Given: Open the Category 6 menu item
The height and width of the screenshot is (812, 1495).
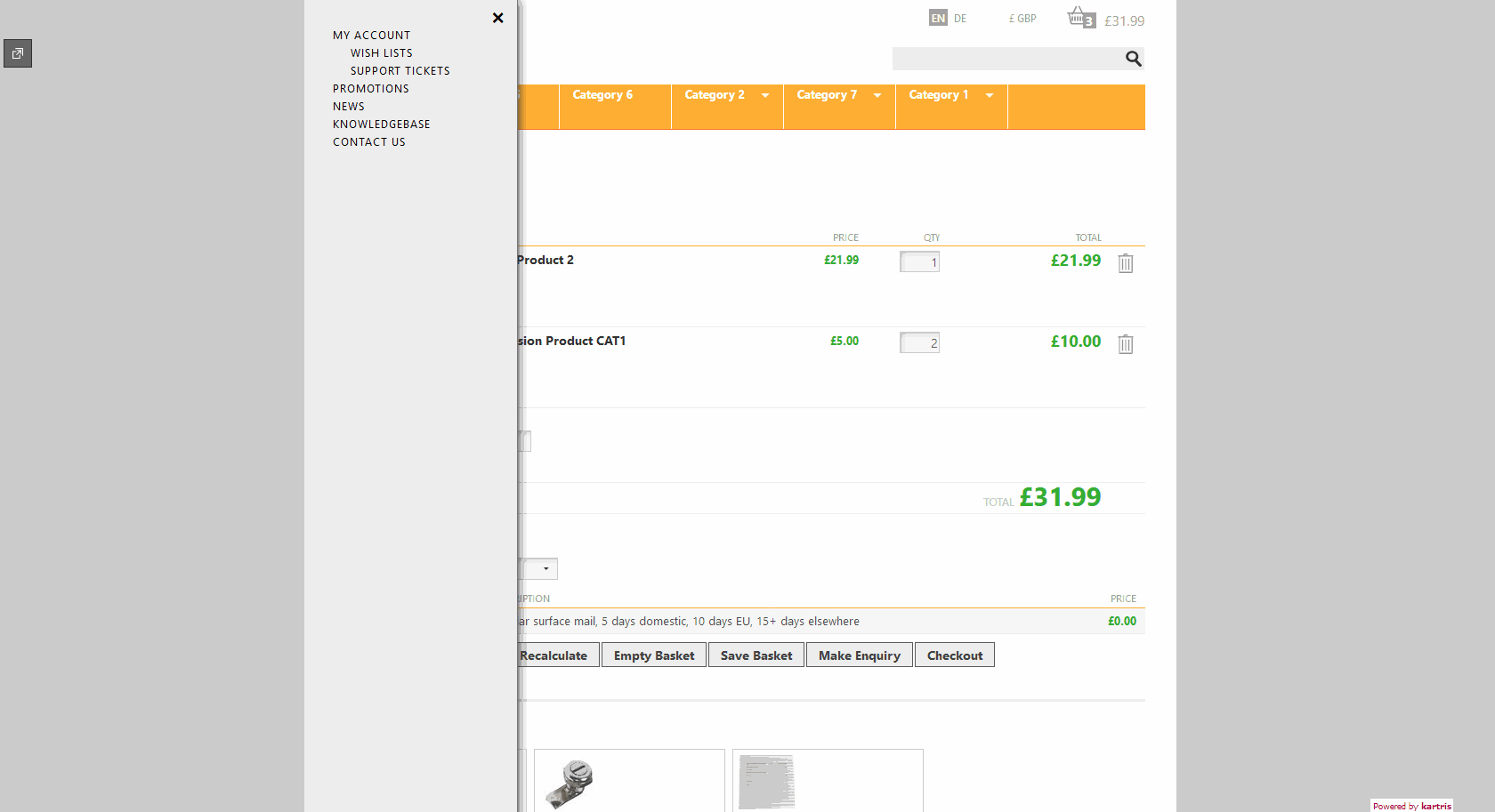Looking at the screenshot, I should 602,95.
